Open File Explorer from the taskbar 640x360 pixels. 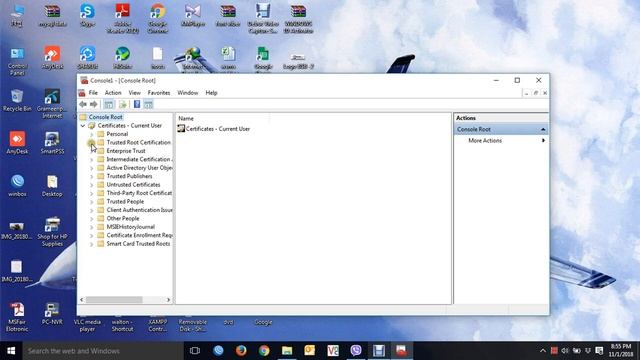click(287, 351)
